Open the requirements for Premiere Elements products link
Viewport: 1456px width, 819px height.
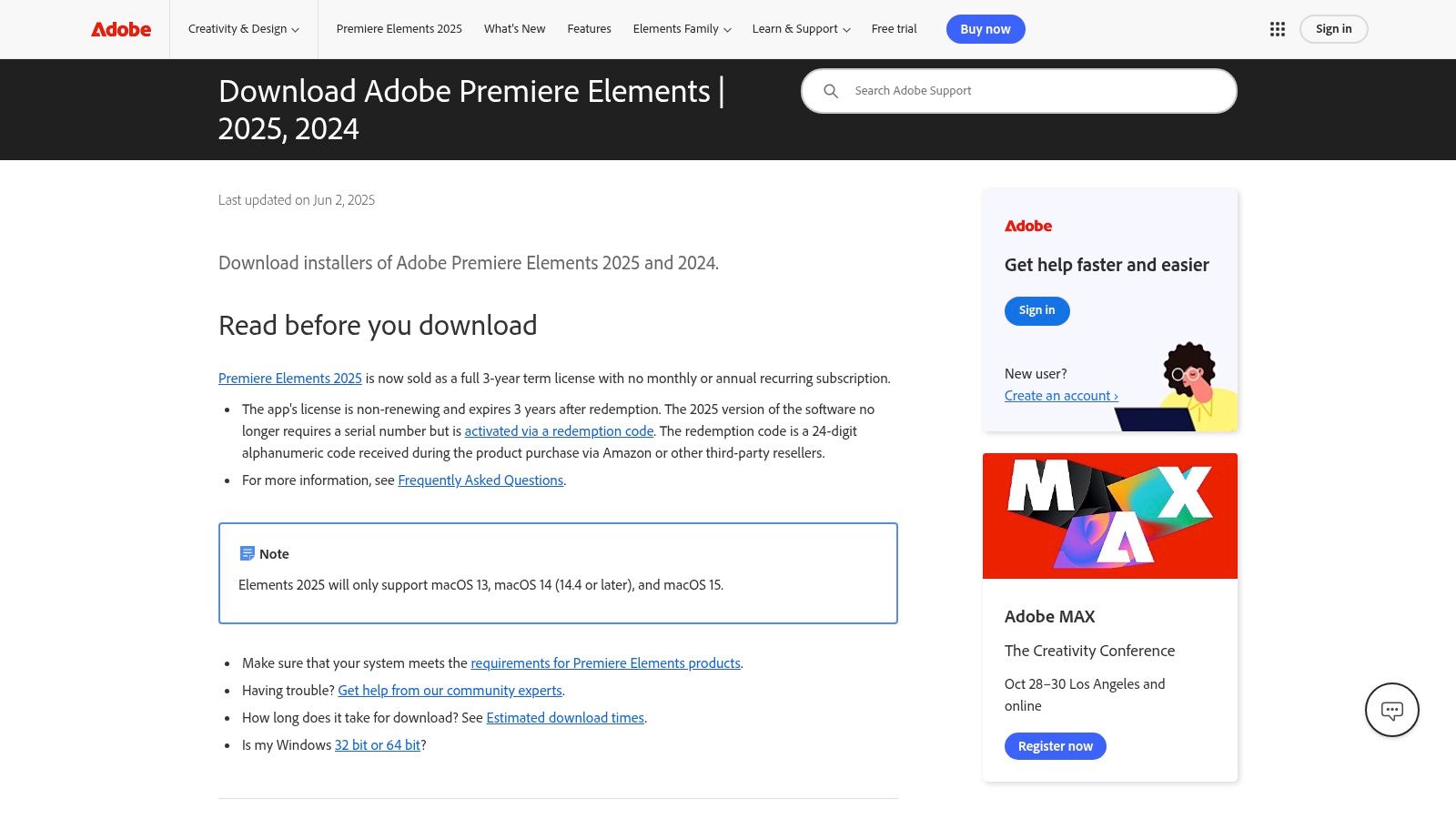pyautogui.click(x=604, y=662)
